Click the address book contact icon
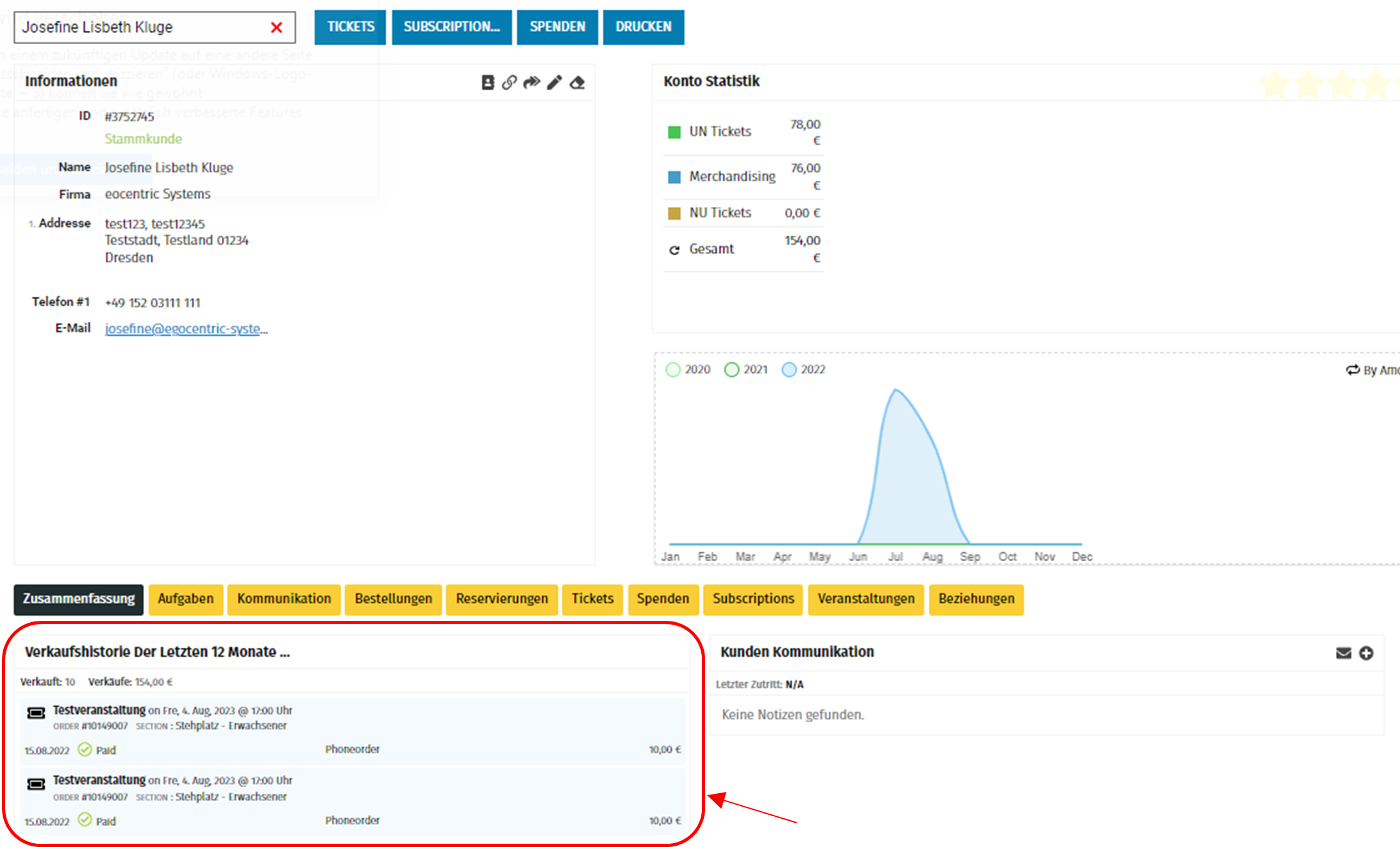This screenshot has height=847, width=1400. [487, 83]
